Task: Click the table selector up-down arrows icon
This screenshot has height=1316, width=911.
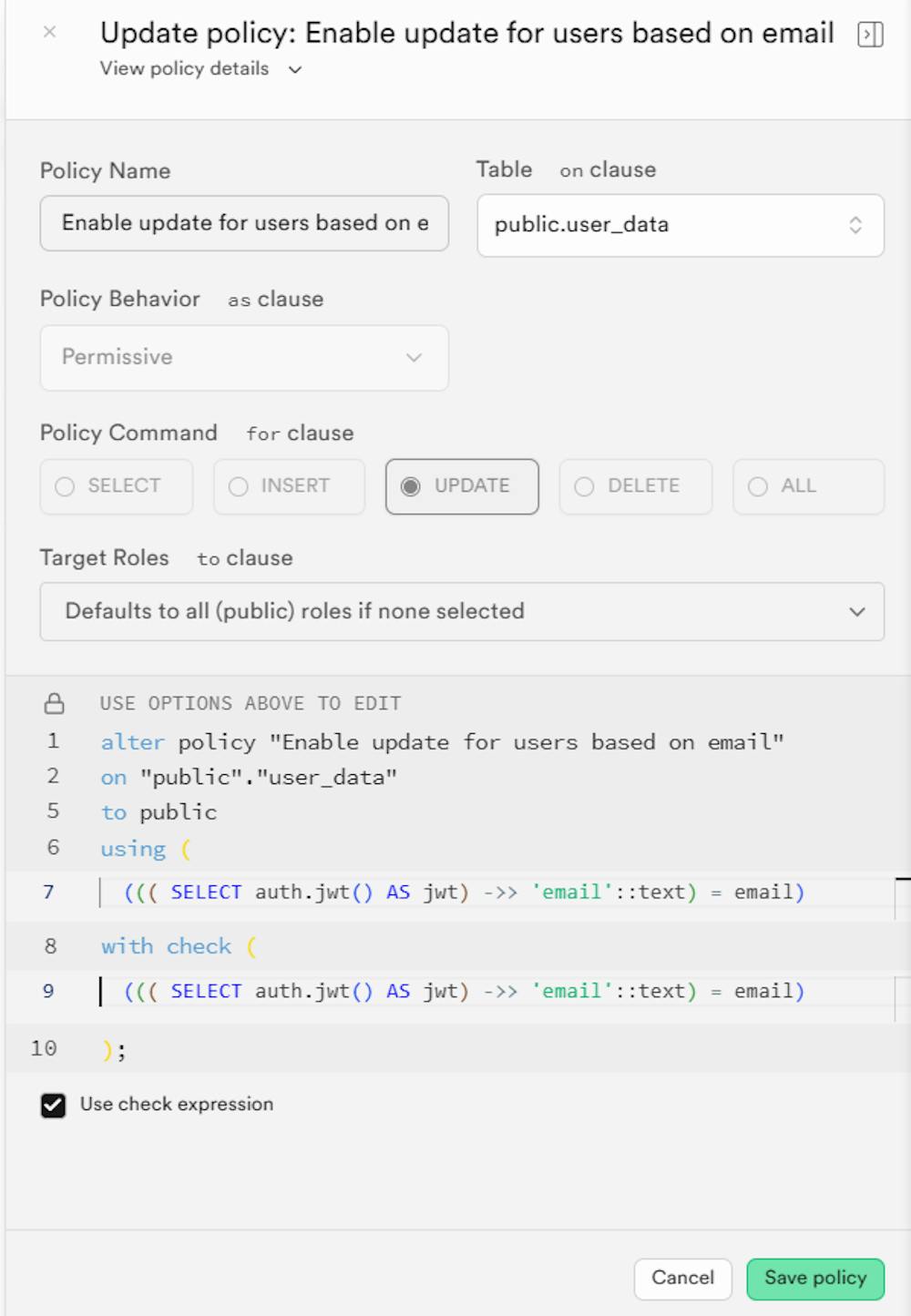Action: tap(855, 225)
